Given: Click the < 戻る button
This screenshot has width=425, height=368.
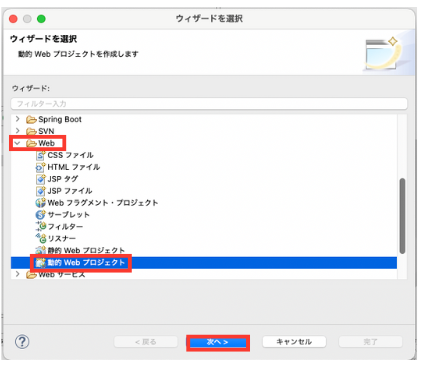Looking at the screenshot, I should click(x=146, y=342).
